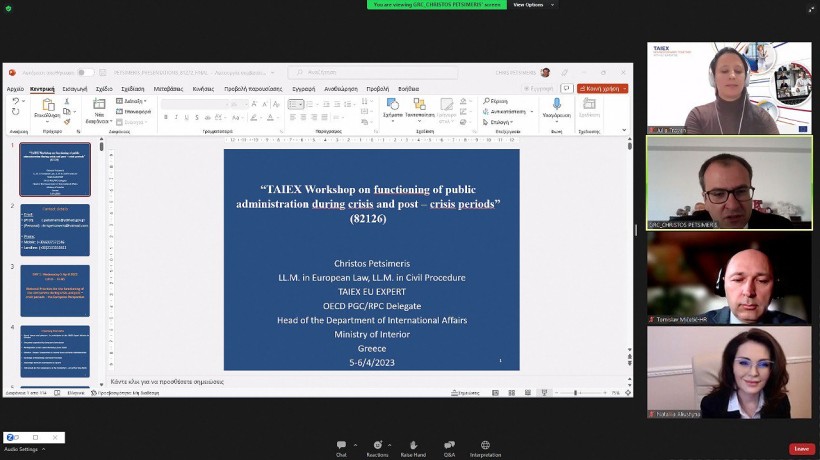Image resolution: width=820 pixels, height=460 pixels.
Task: Click the Replace (Αντικατάσταση) button
Action: [508, 111]
